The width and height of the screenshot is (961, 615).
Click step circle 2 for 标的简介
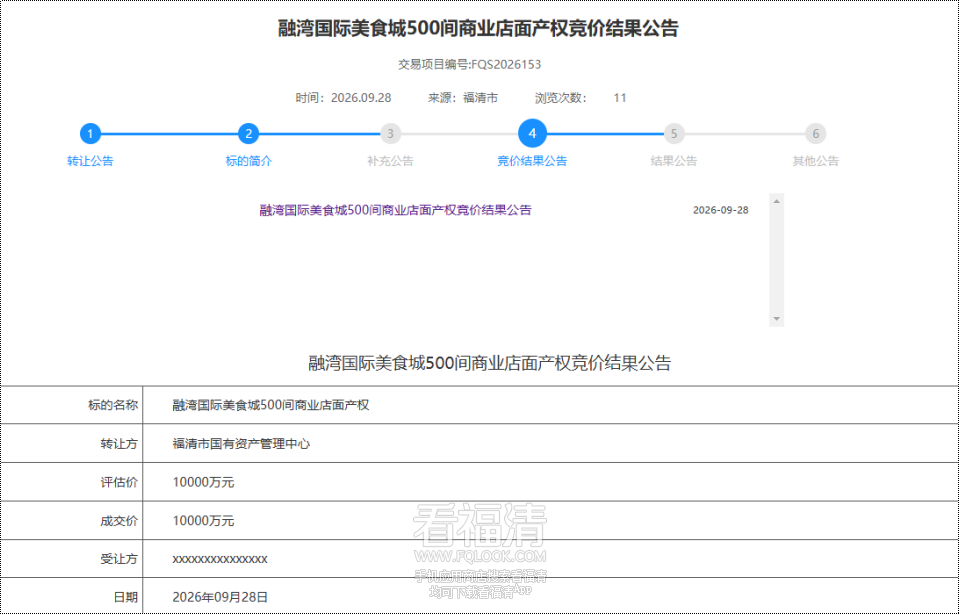(248, 134)
